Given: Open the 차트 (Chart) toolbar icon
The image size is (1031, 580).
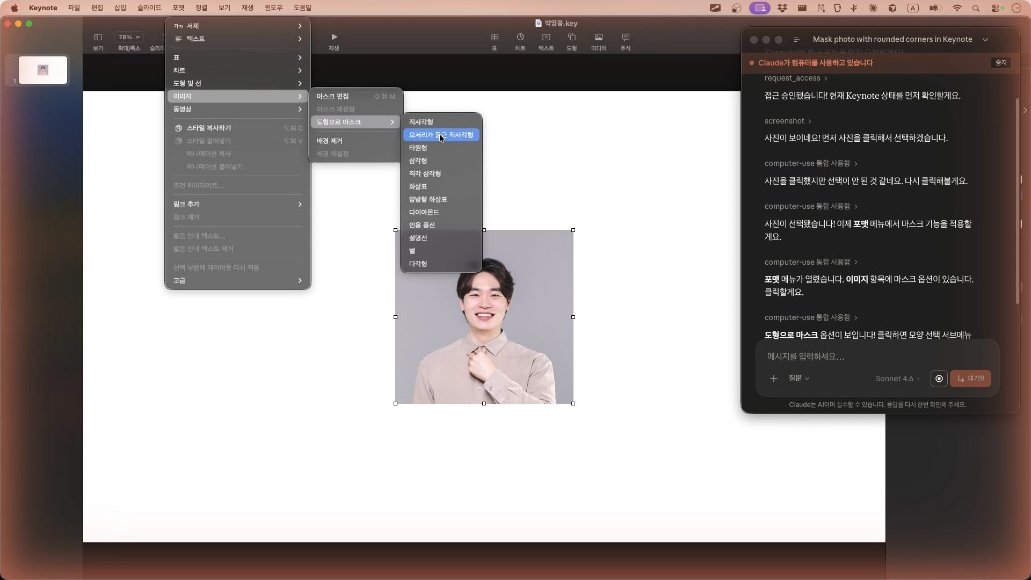Looking at the screenshot, I should (x=520, y=37).
